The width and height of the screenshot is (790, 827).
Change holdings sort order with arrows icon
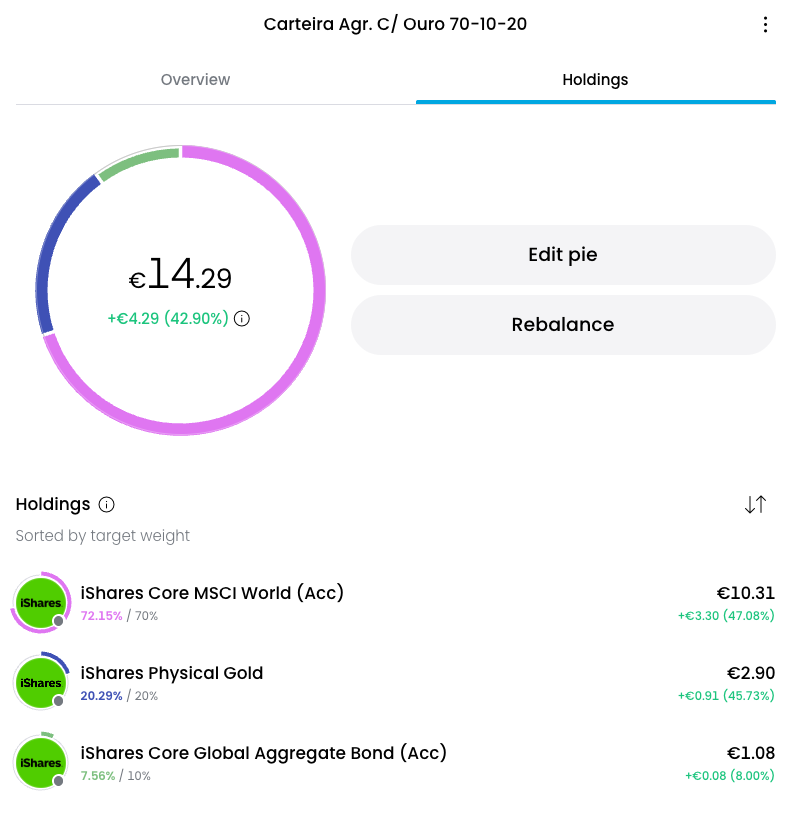tap(755, 505)
